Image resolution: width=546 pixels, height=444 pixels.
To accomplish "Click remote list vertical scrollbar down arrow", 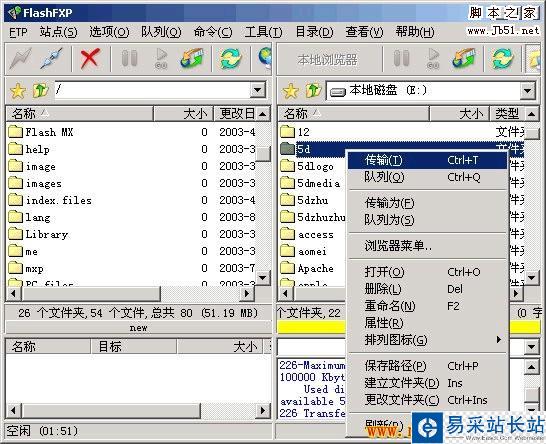I will pyautogui.click(x=263, y=278).
